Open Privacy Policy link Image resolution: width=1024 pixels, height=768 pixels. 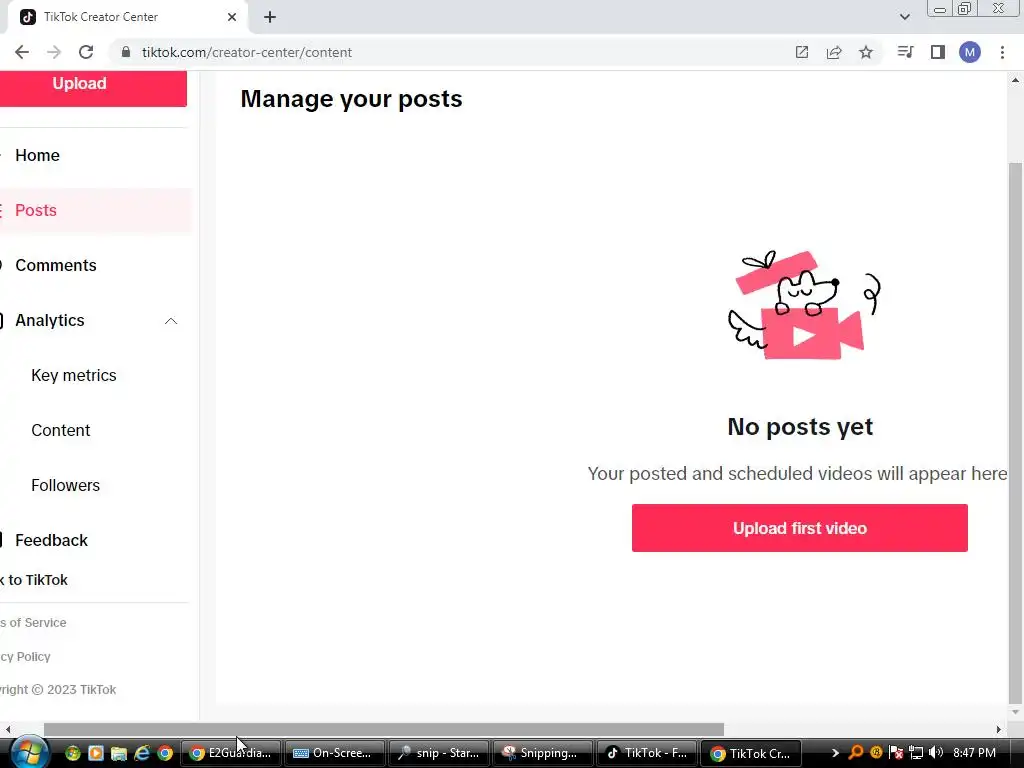[25, 656]
